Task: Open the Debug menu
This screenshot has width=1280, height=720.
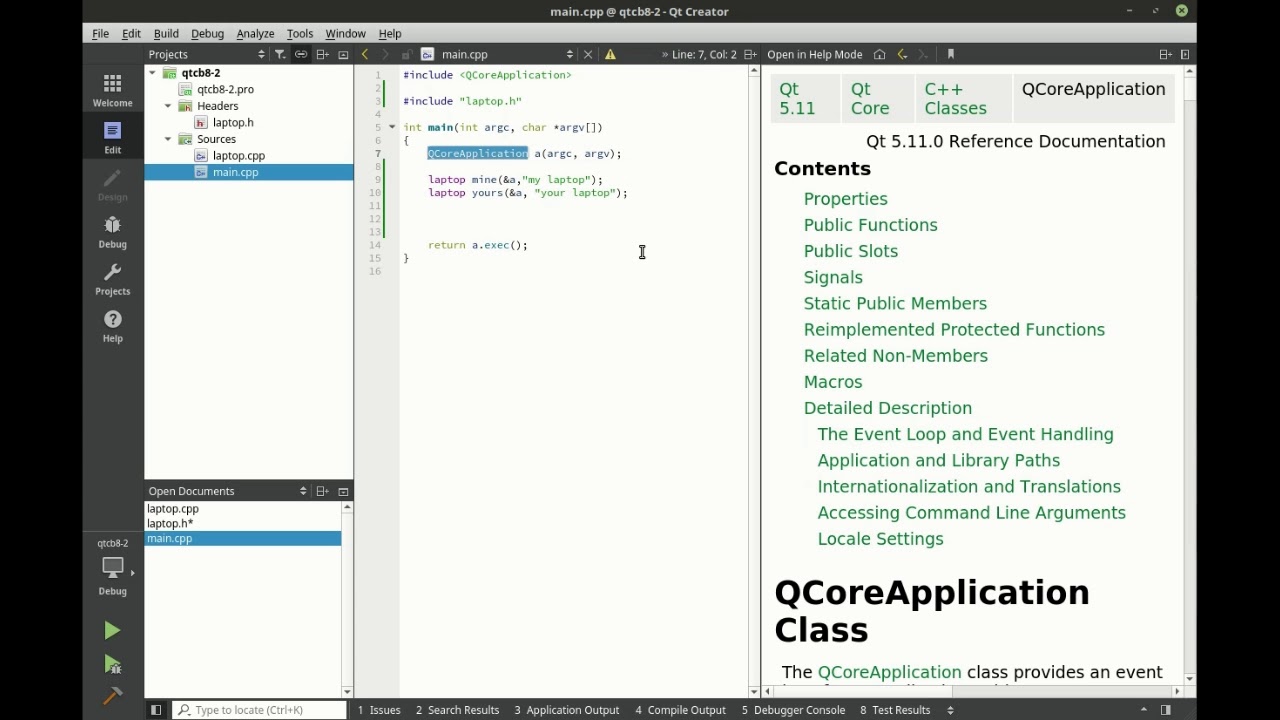Action: coord(207,33)
